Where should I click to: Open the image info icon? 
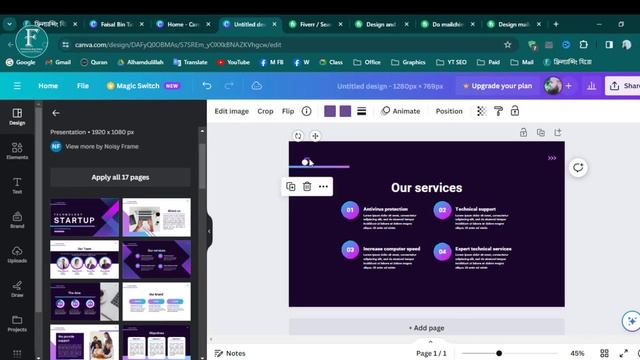click(307, 111)
